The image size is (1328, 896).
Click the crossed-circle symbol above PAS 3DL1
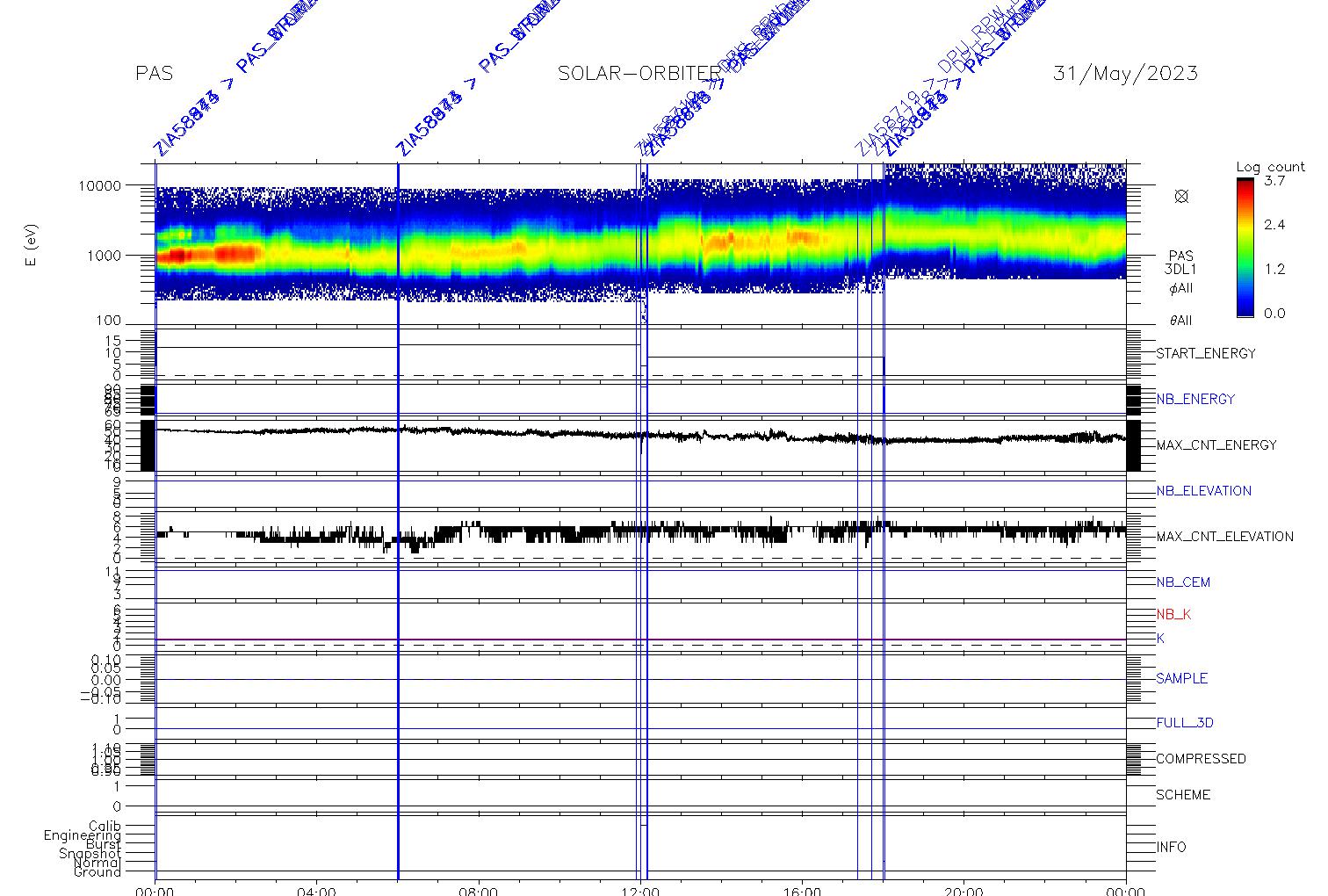[1181, 197]
